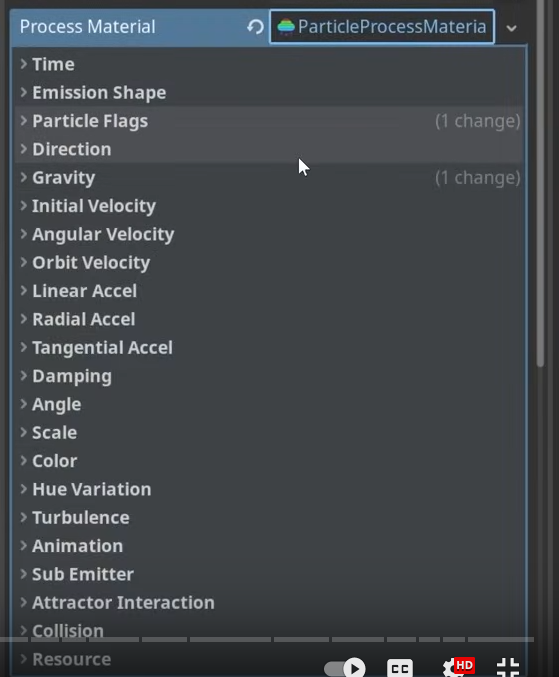Open the video settings gear with HD badge
Screen dimensions: 559x677
click(458, 667)
